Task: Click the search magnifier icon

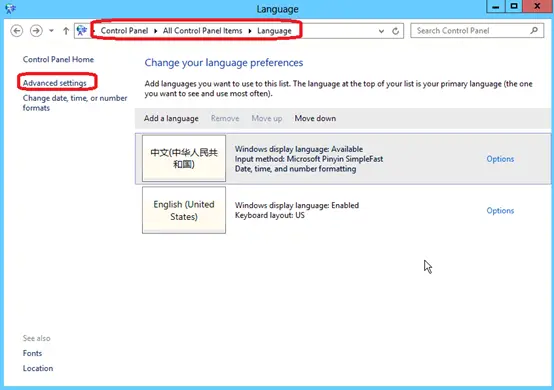Action: (x=534, y=31)
